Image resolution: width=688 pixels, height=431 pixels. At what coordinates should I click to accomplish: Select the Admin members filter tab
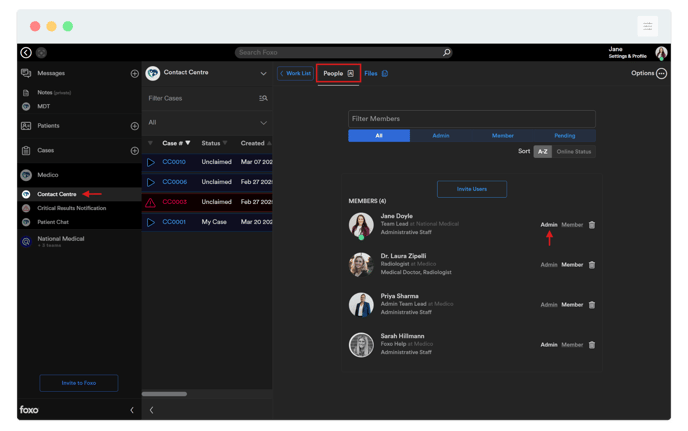(441, 136)
